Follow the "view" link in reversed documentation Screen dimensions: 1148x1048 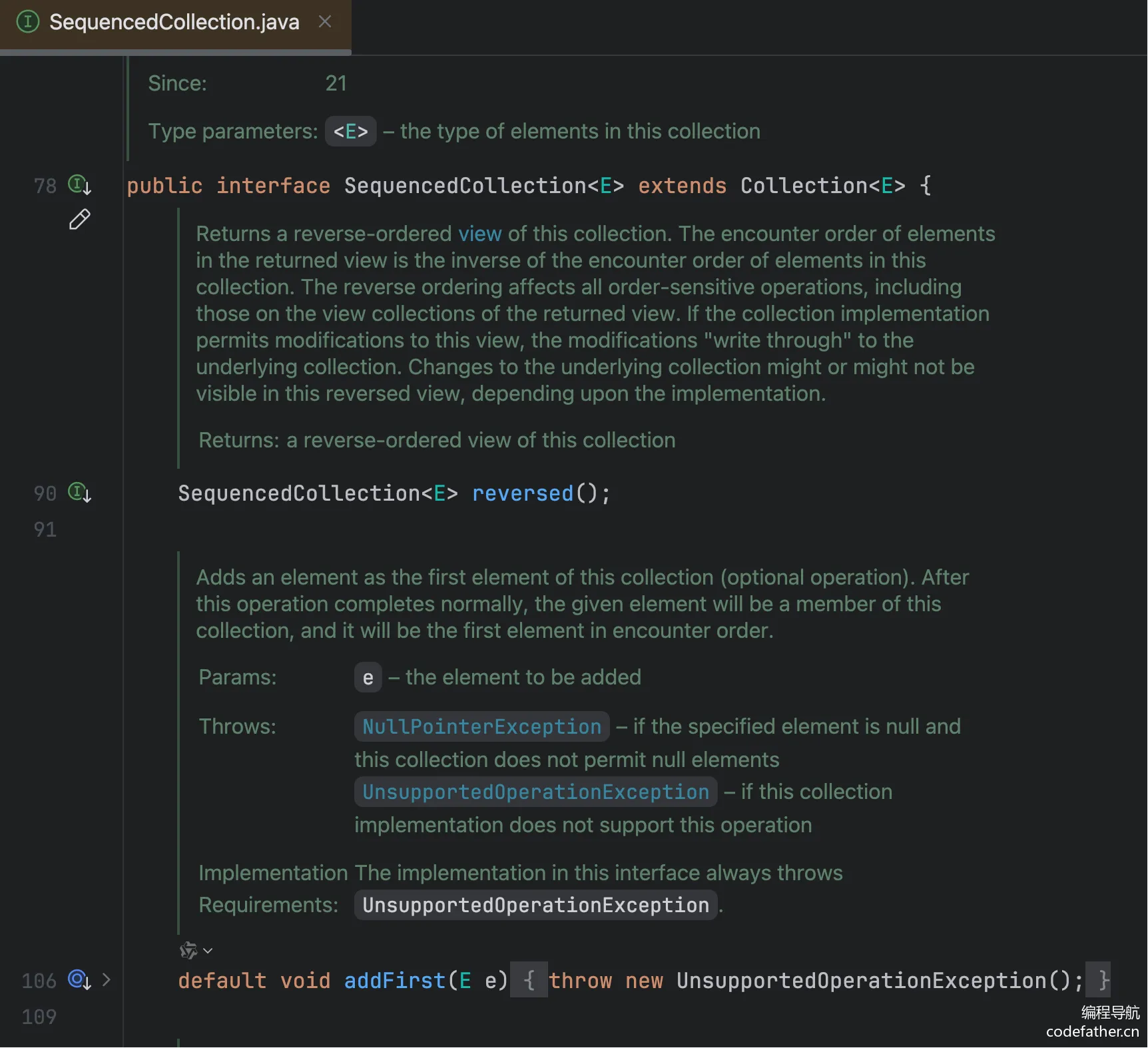coord(479,234)
